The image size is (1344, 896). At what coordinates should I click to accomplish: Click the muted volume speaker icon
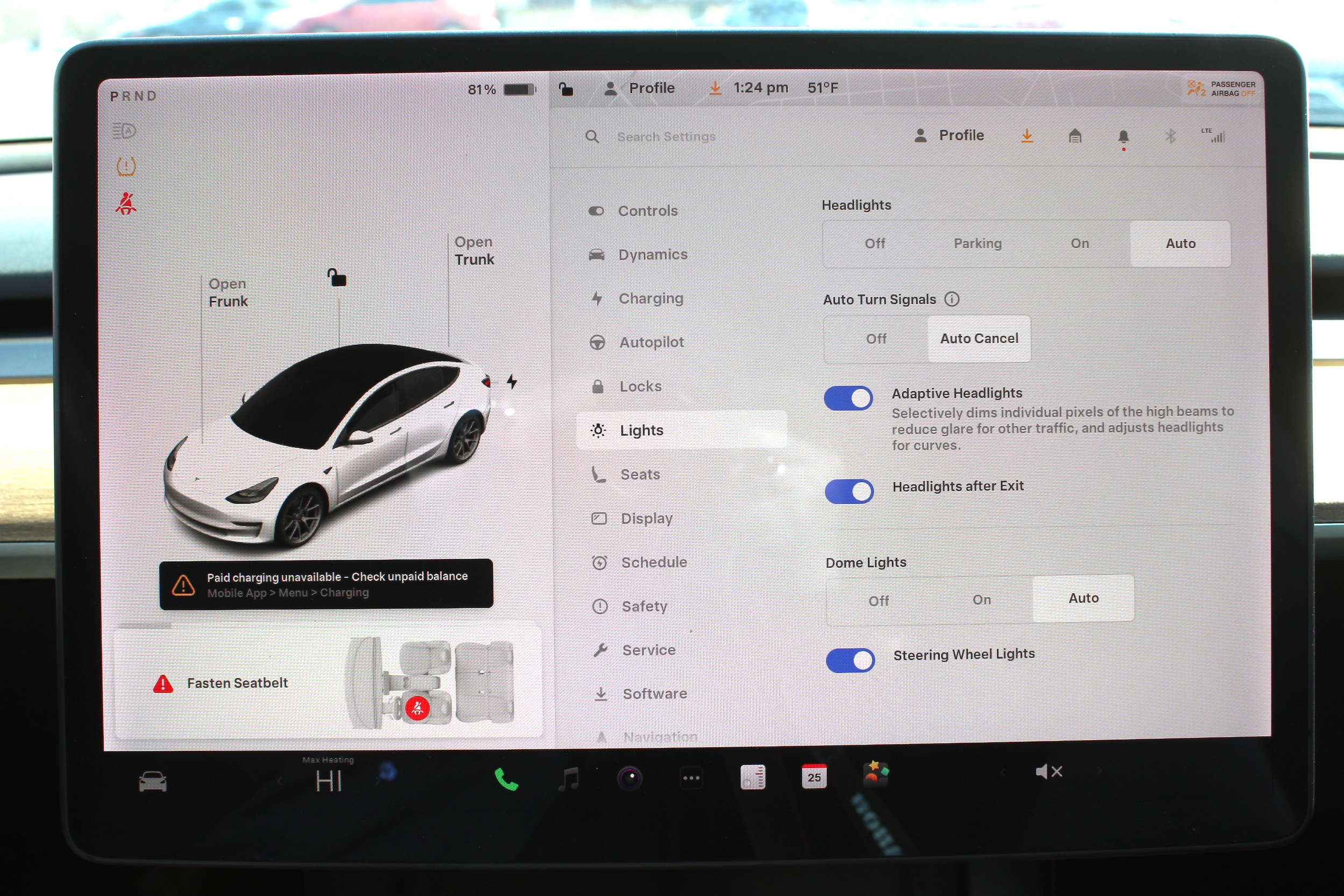[x=1048, y=772]
